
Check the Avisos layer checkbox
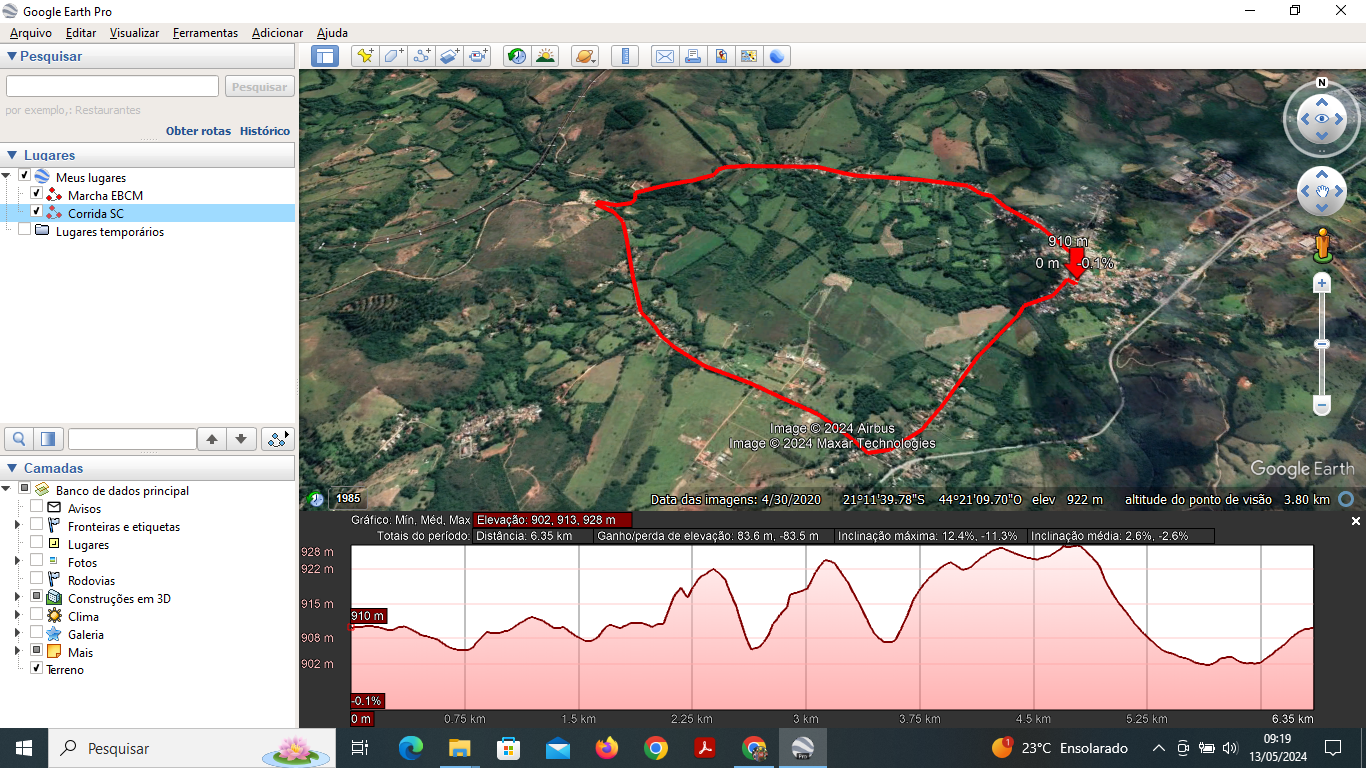(36, 508)
